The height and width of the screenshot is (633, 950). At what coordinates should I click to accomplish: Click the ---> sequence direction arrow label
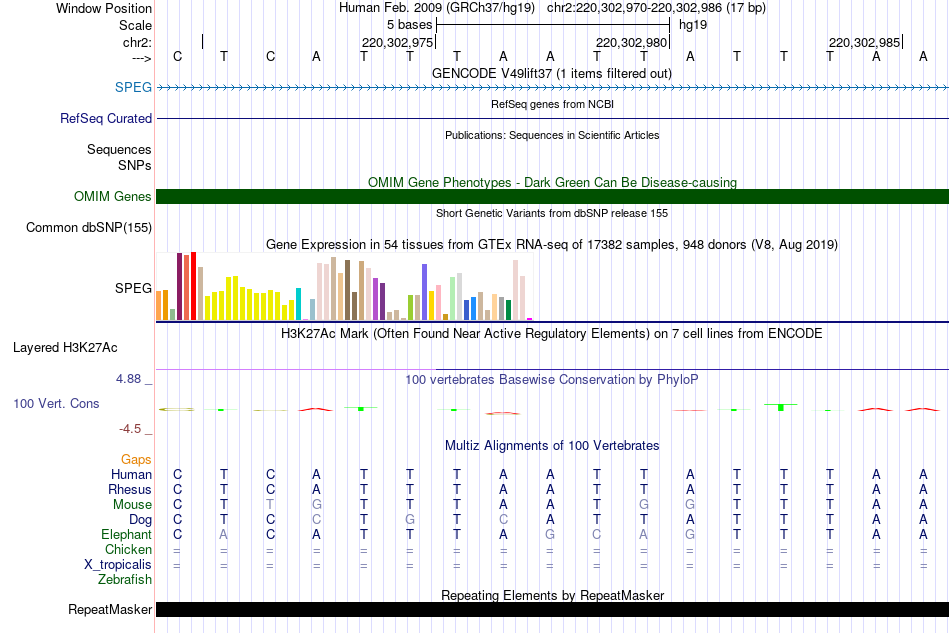pyautogui.click(x=141, y=58)
